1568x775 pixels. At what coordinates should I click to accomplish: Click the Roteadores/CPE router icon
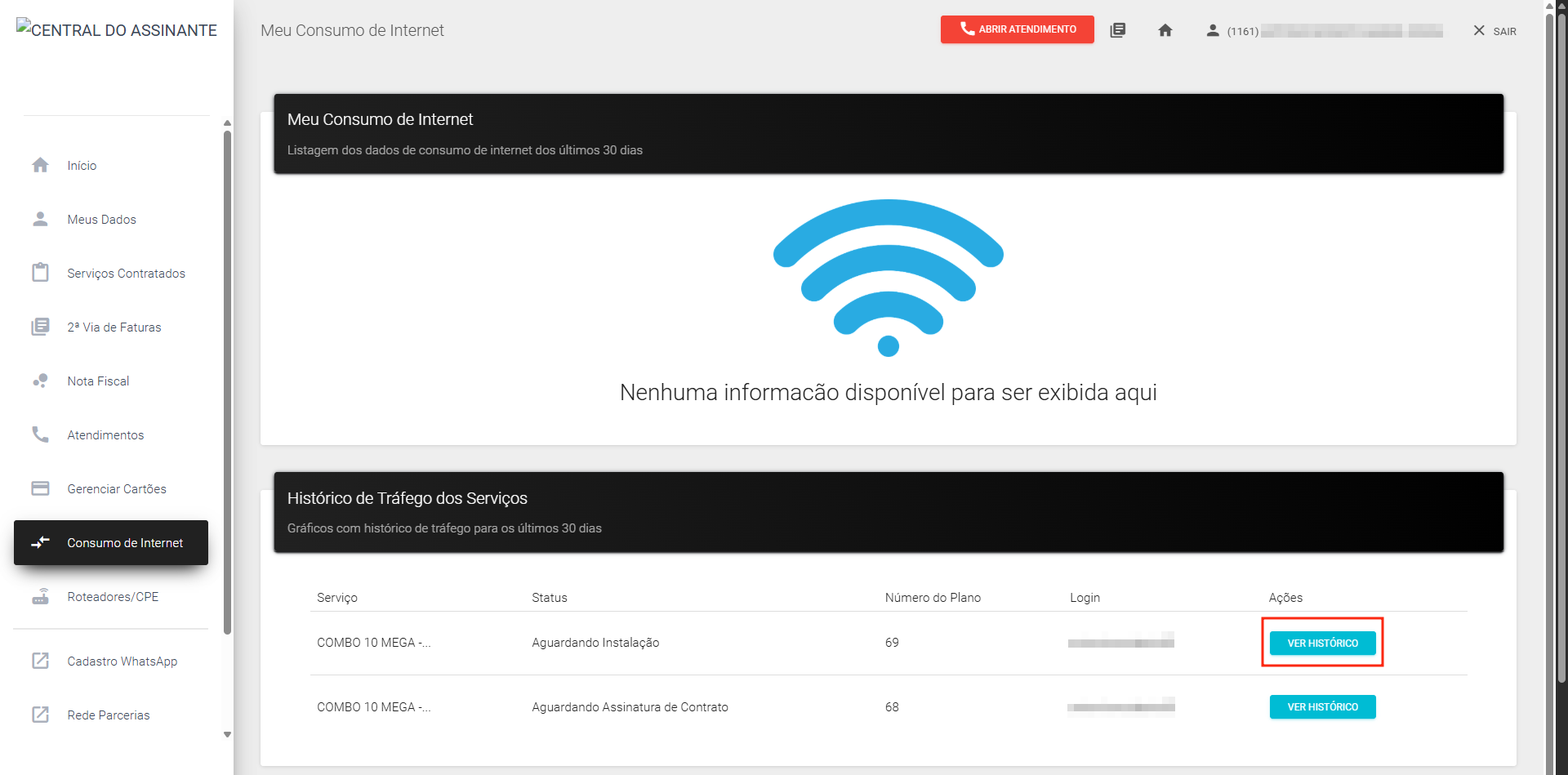point(40,596)
